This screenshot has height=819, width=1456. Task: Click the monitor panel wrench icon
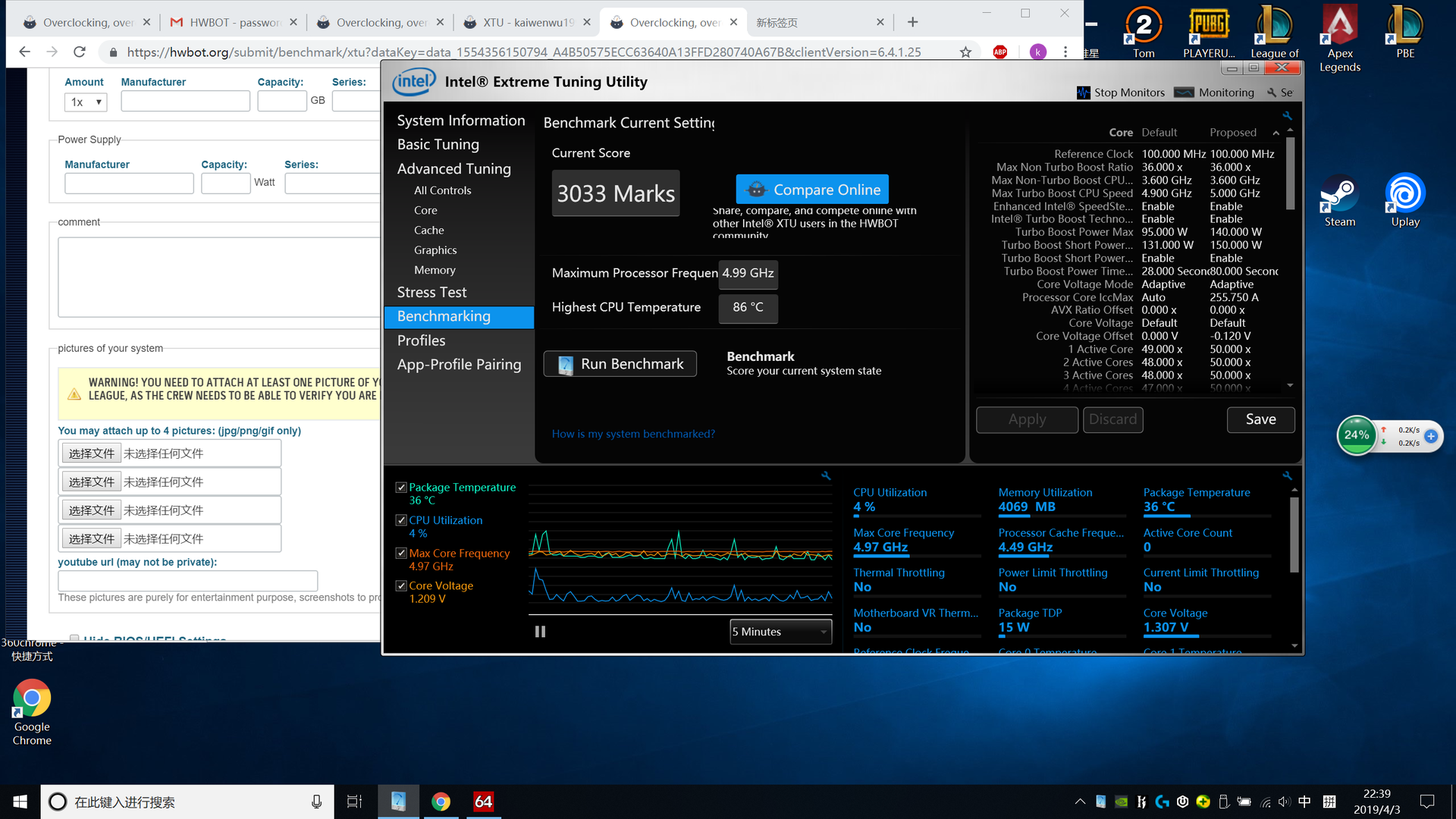pyautogui.click(x=1287, y=475)
